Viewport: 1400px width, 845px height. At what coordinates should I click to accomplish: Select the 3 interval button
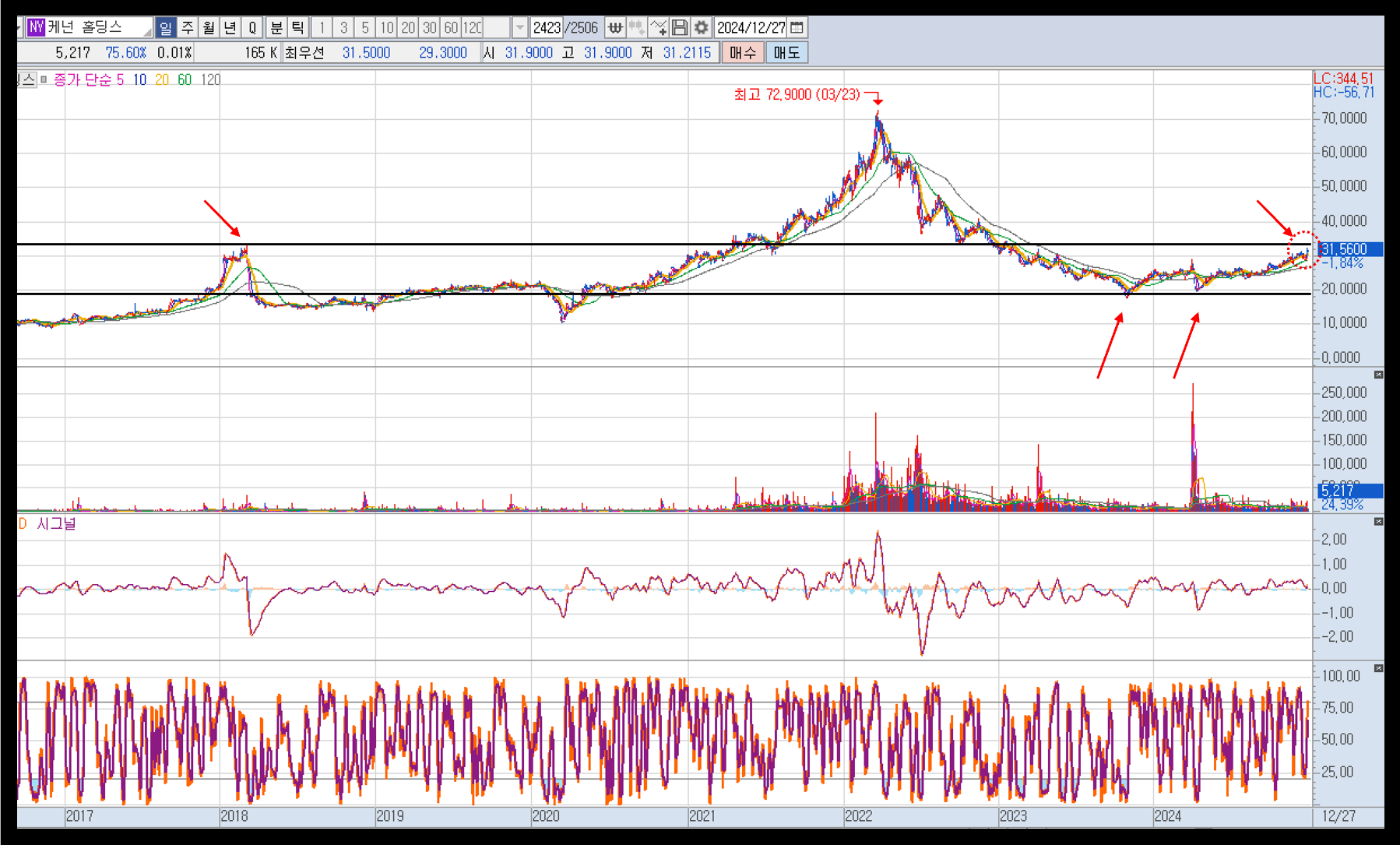(x=343, y=28)
